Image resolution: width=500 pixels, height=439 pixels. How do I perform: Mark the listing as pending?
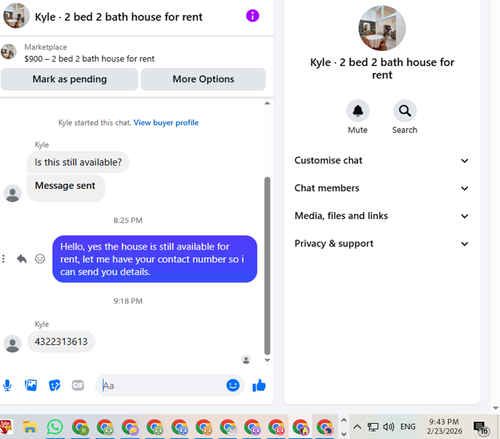(69, 79)
